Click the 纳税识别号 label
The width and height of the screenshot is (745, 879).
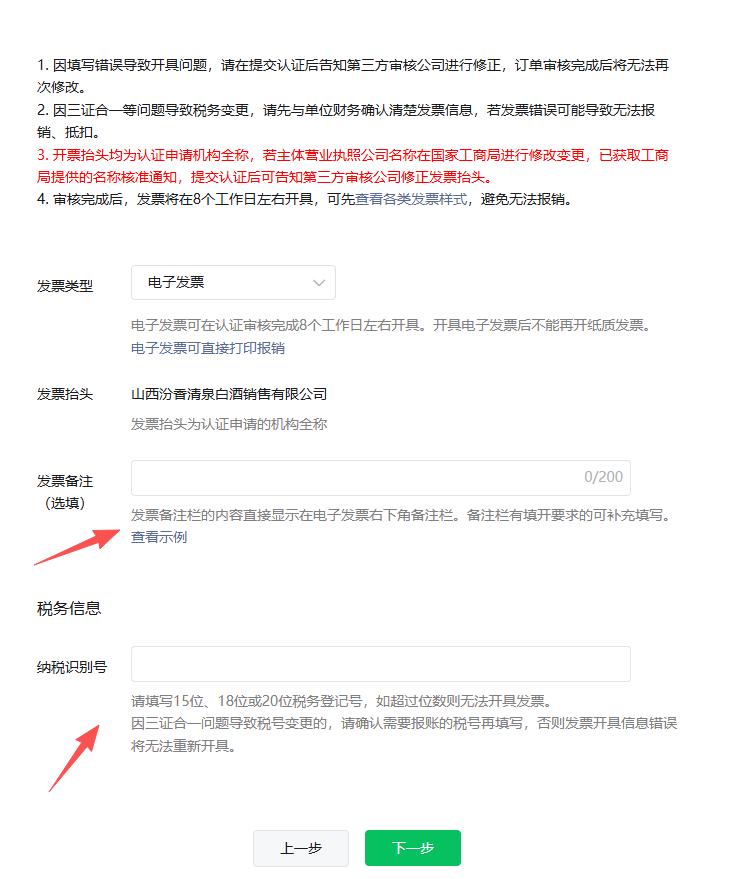click(x=72, y=667)
